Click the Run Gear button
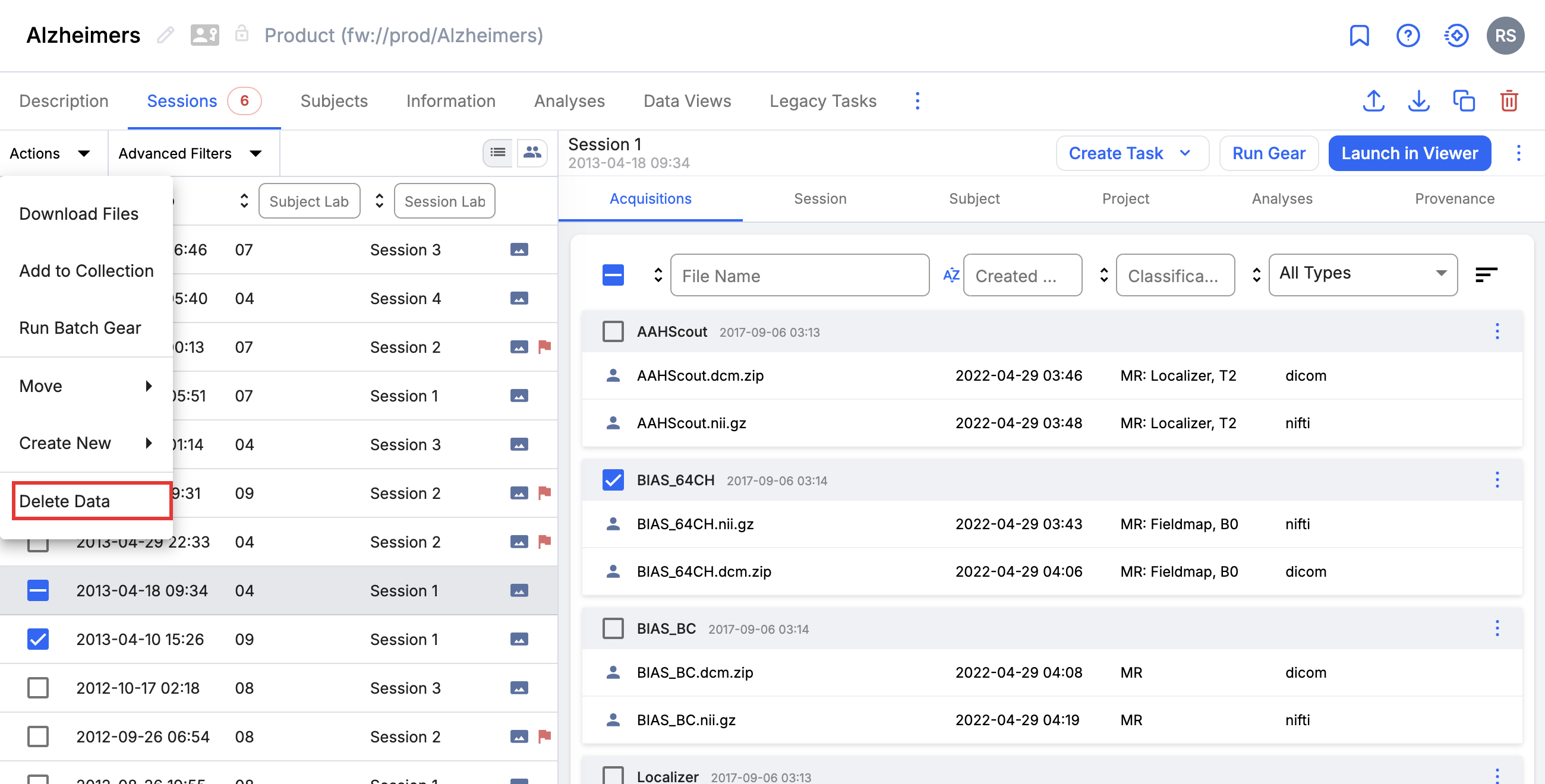 [x=1269, y=153]
